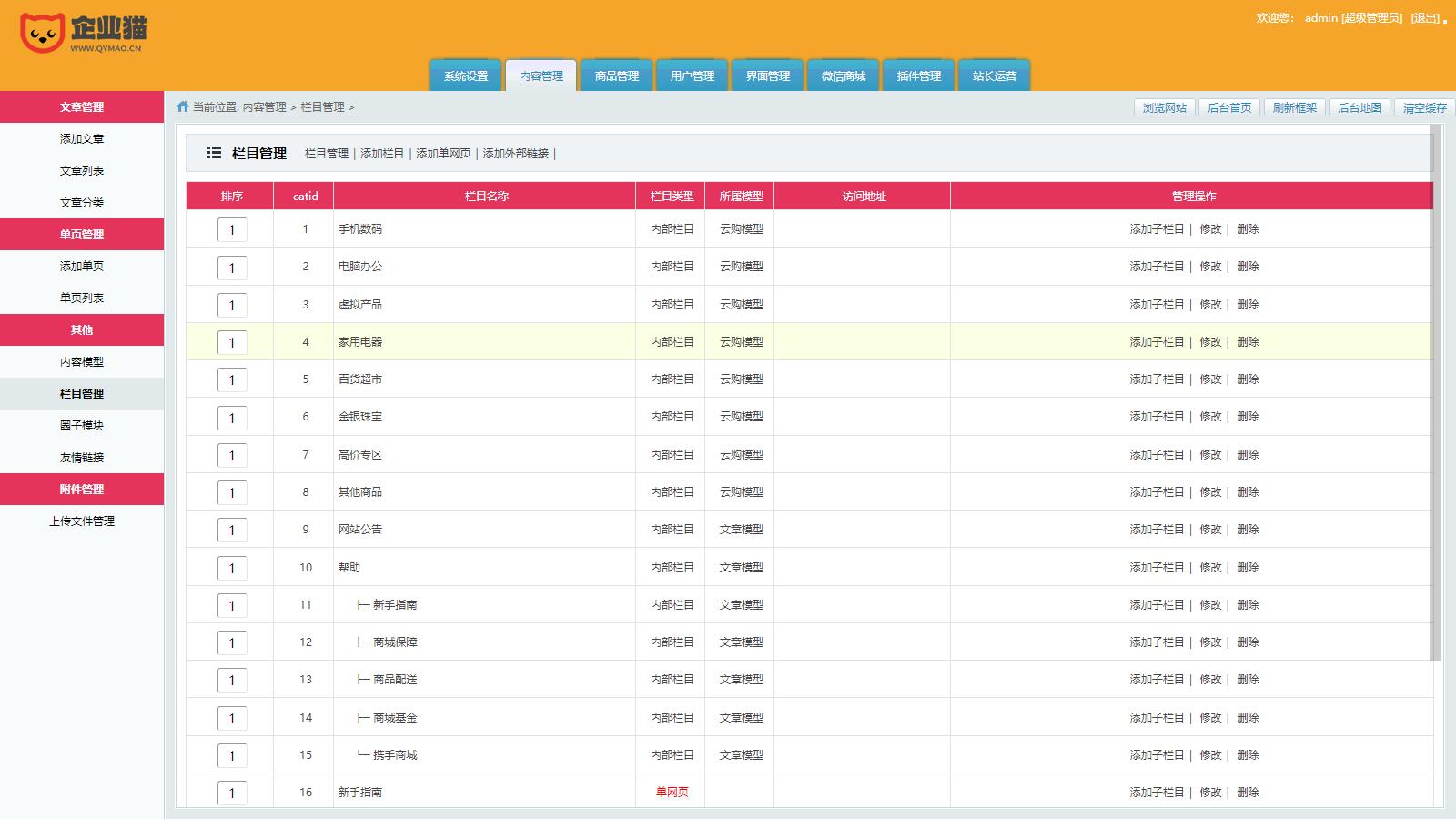Select the 插件管理 tab

(x=919, y=76)
